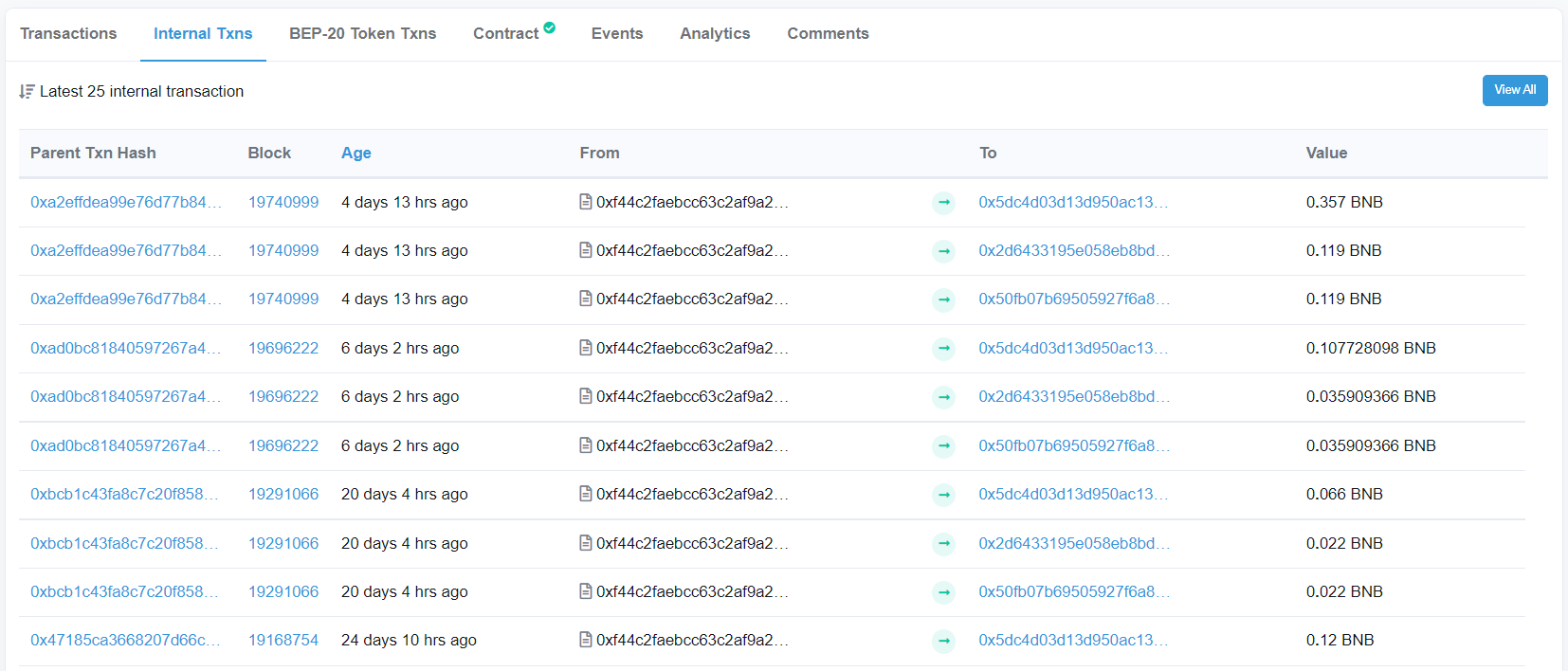Viewport: 1568px width, 671px height.
Task: Open To address 0x2d6433195e058eb8bd in first 0.035909366 BNB row
Action: pyautogui.click(x=1074, y=396)
